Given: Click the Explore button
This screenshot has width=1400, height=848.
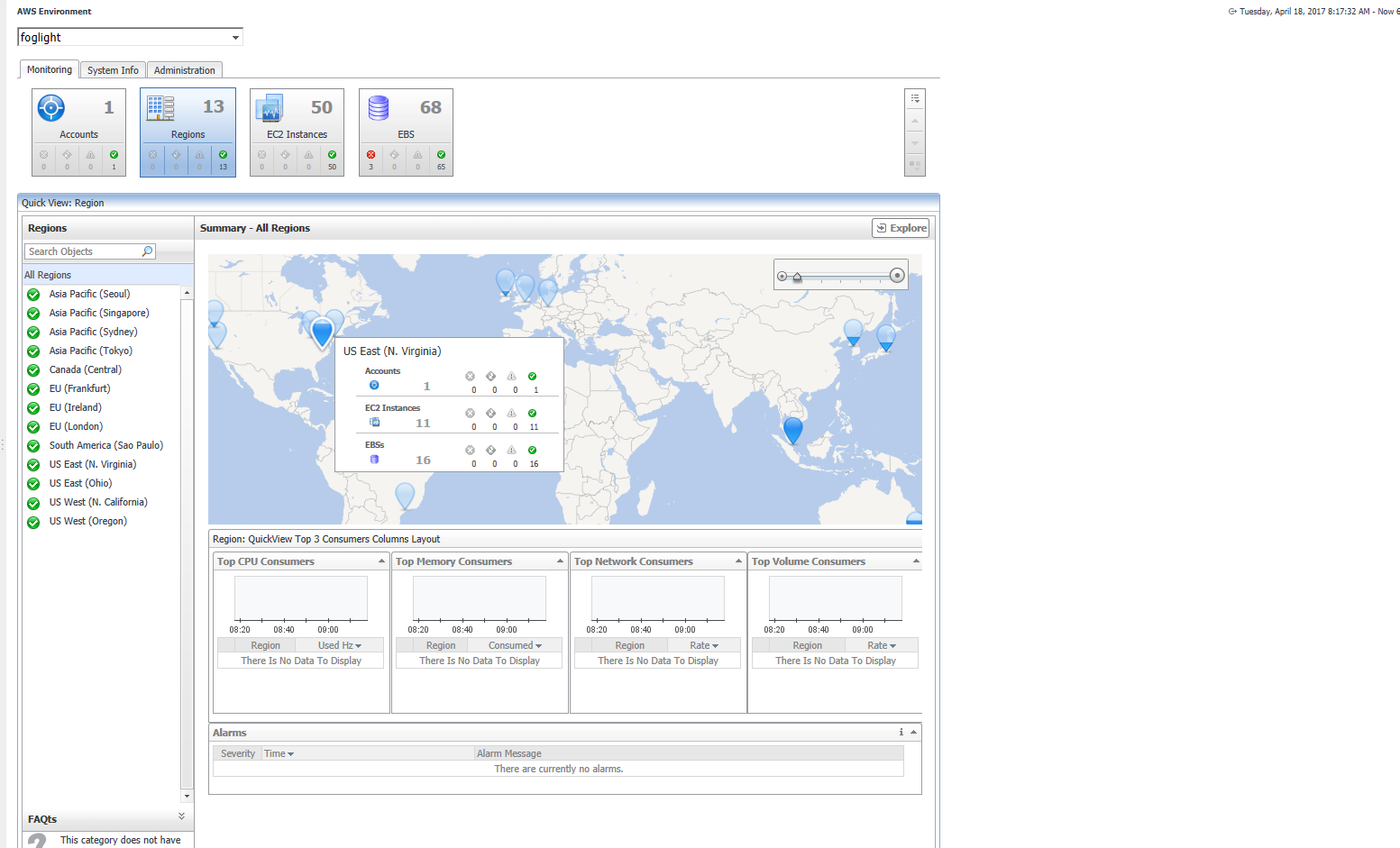Looking at the screenshot, I should [901, 228].
